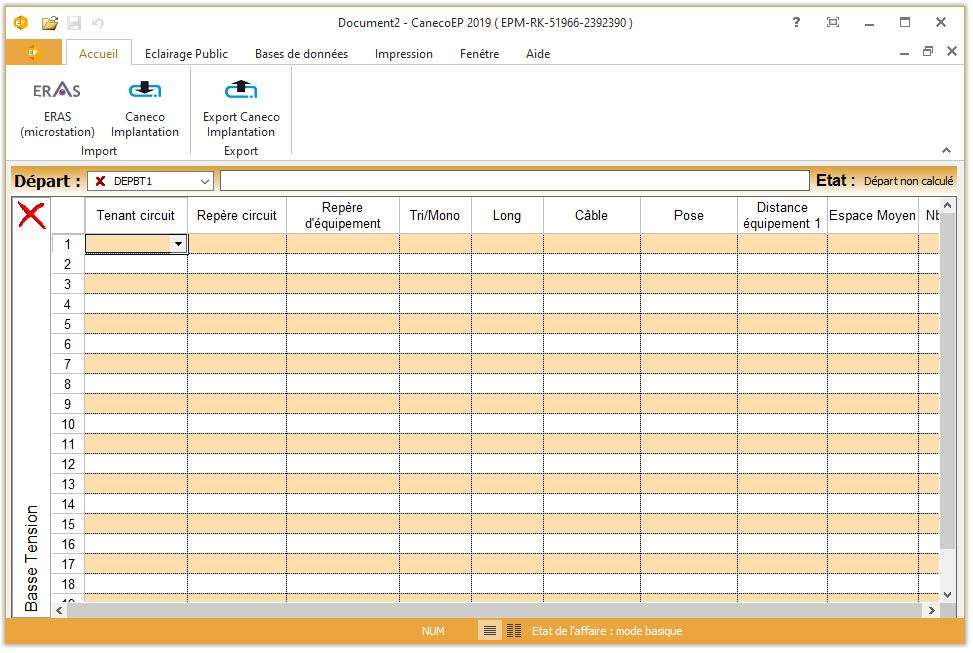
Task: Click the horizontal scrollbar right arrow
Action: [932, 610]
